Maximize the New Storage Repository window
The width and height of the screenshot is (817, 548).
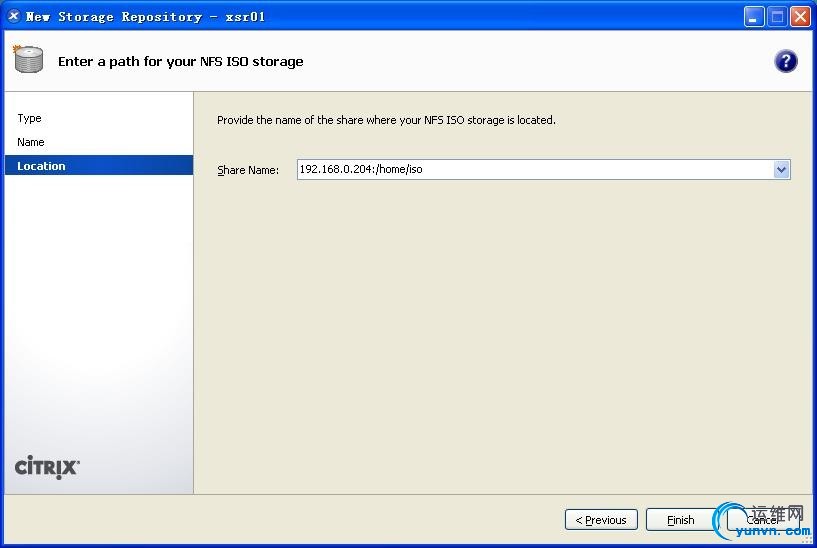pos(777,17)
